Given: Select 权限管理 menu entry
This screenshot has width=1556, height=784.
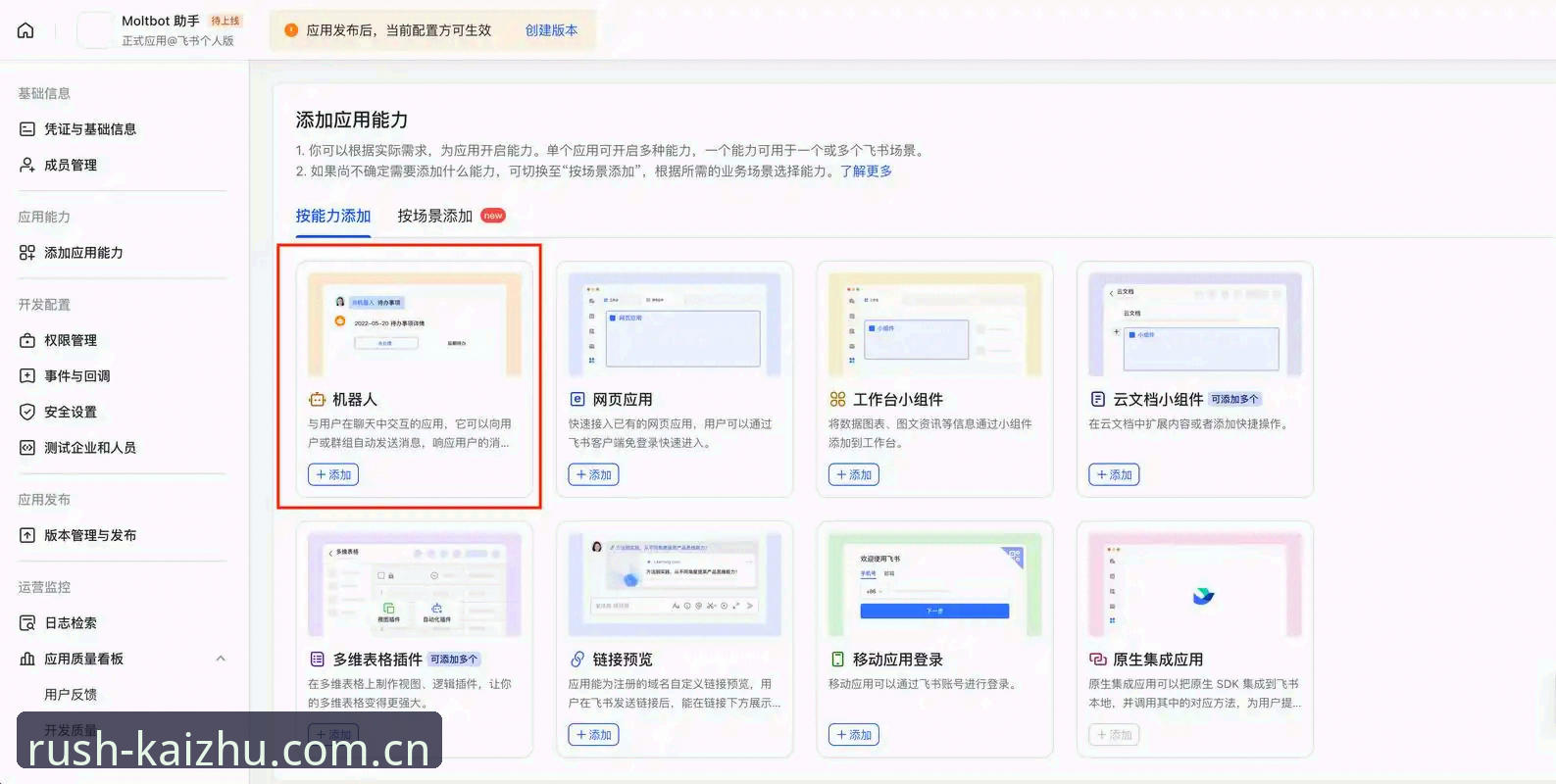Looking at the screenshot, I should 71,340.
